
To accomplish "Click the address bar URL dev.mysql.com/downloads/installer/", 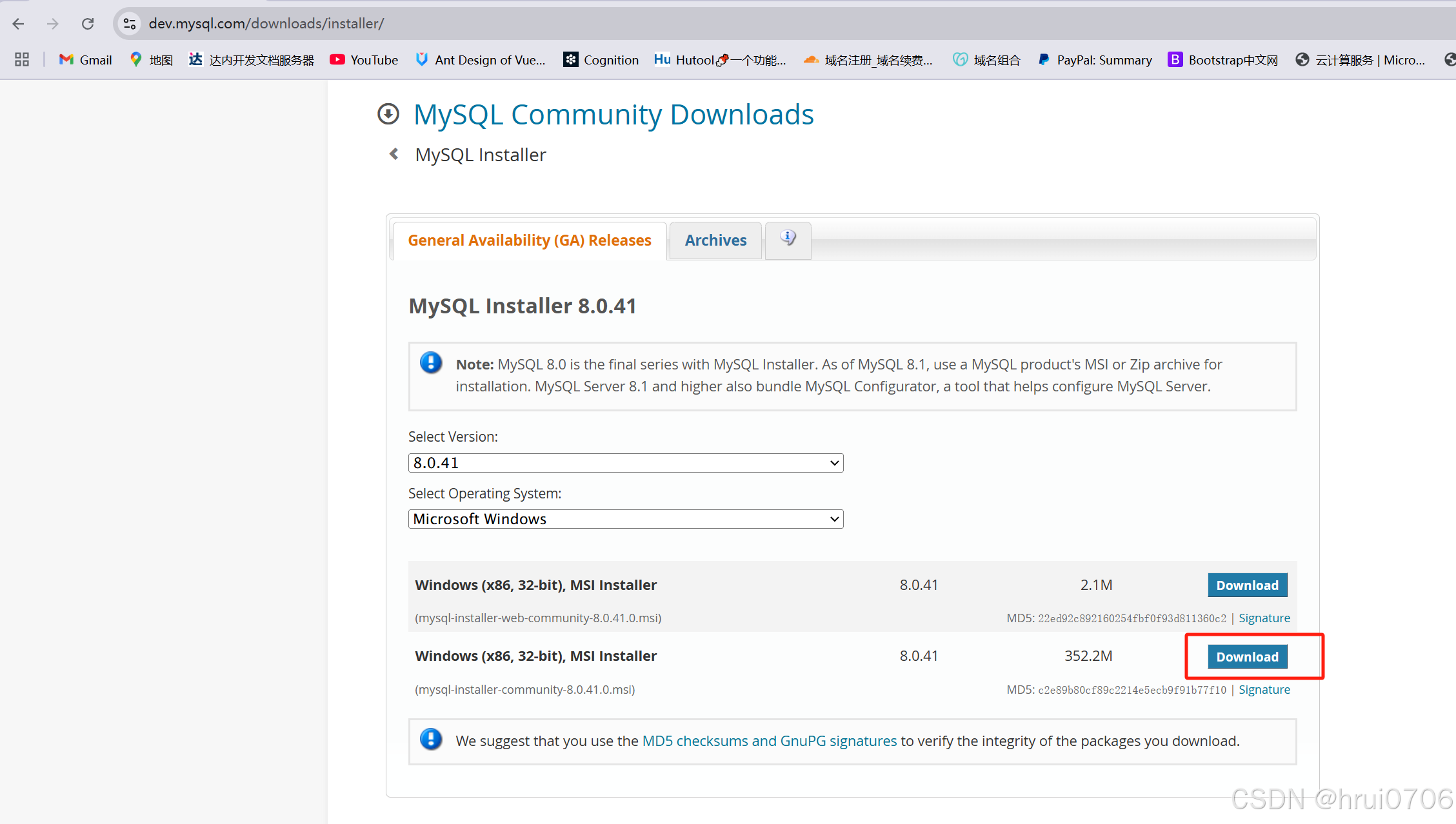I will click(266, 24).
